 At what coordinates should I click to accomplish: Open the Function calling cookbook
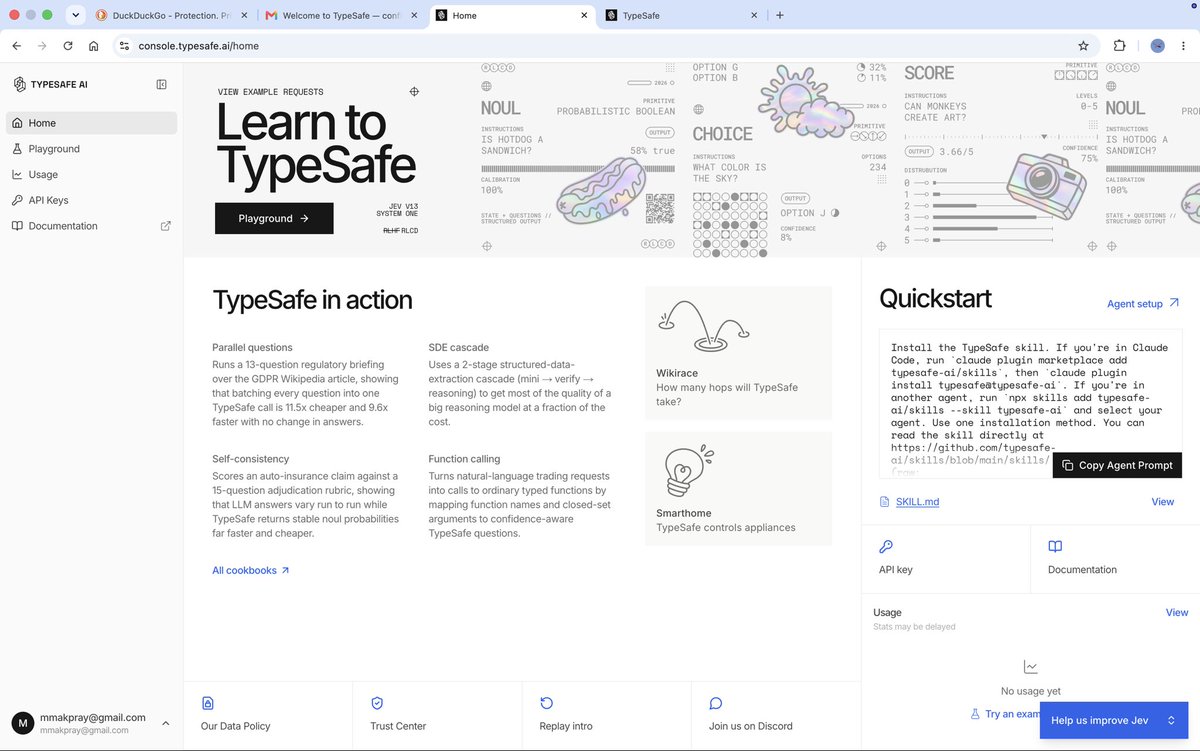(x=521, y=497)
